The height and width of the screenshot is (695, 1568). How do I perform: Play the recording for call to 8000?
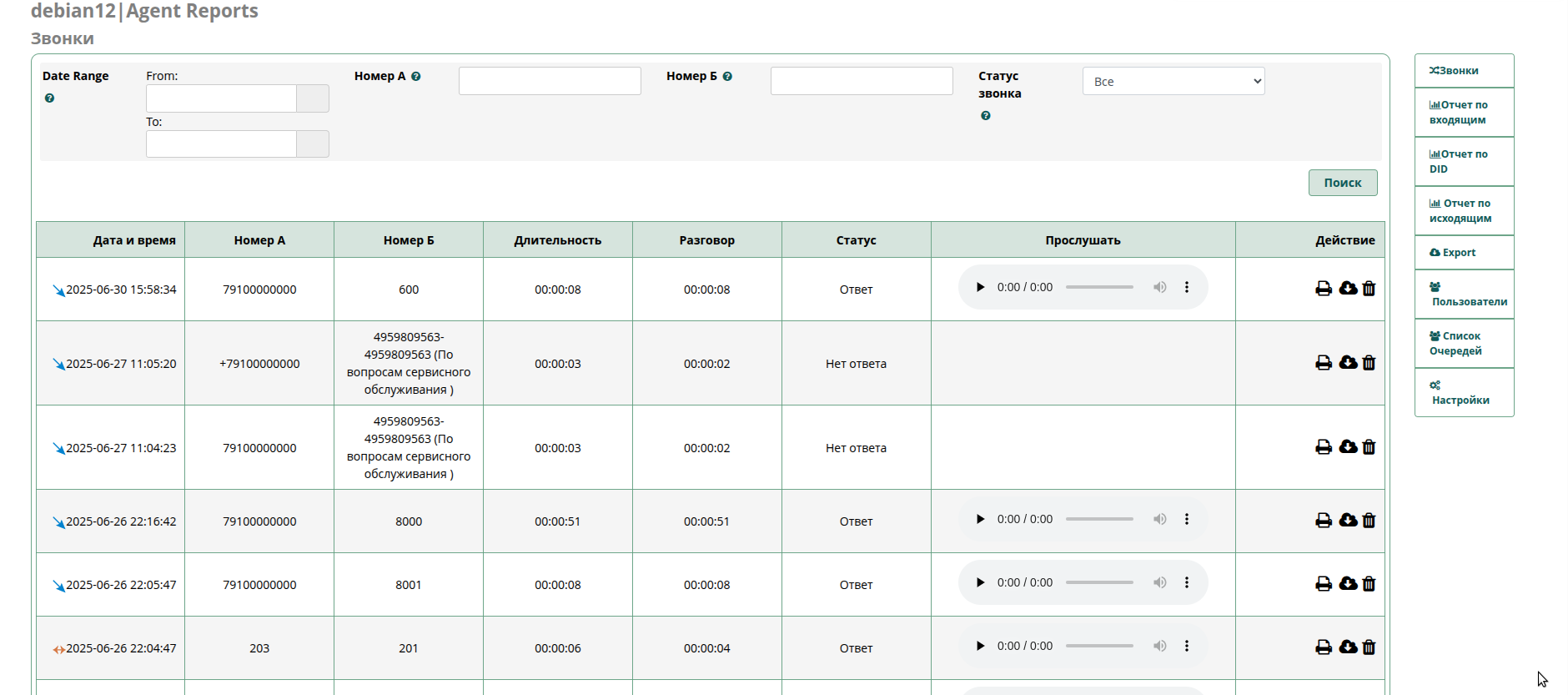(980, 519)
